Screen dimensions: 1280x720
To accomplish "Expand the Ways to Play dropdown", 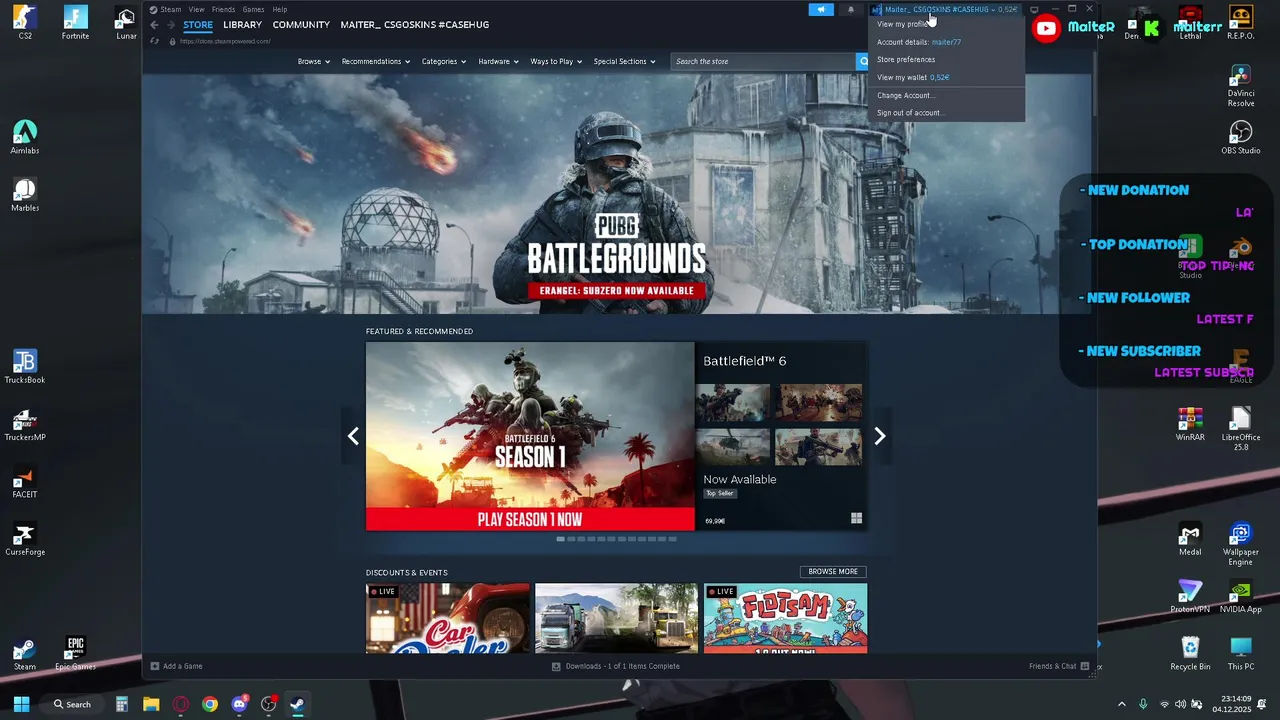I will [x=556, y=61].
